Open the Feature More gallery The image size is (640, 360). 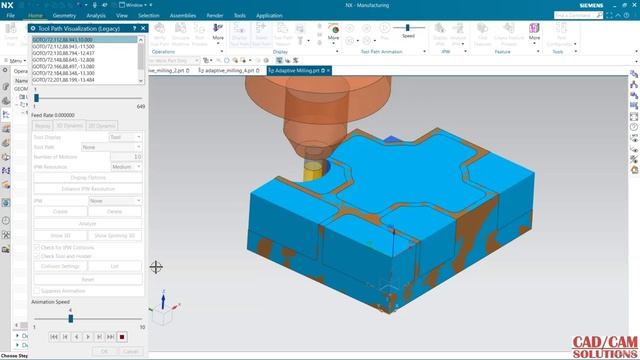click(534, 32)
